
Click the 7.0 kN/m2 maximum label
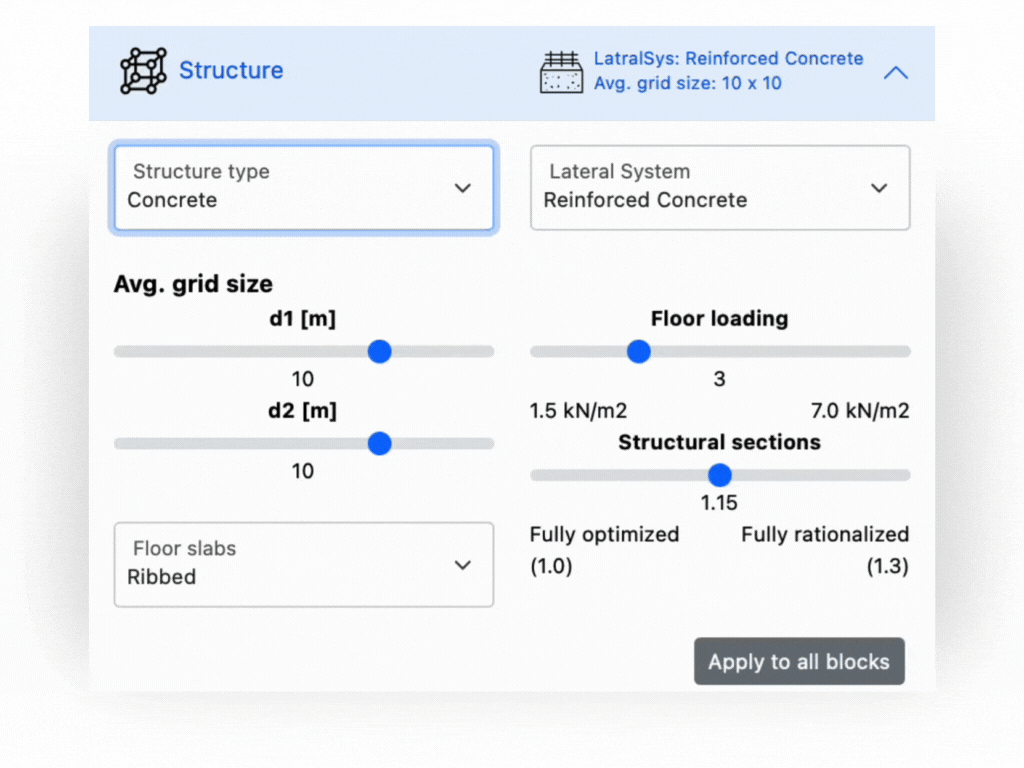858,411
